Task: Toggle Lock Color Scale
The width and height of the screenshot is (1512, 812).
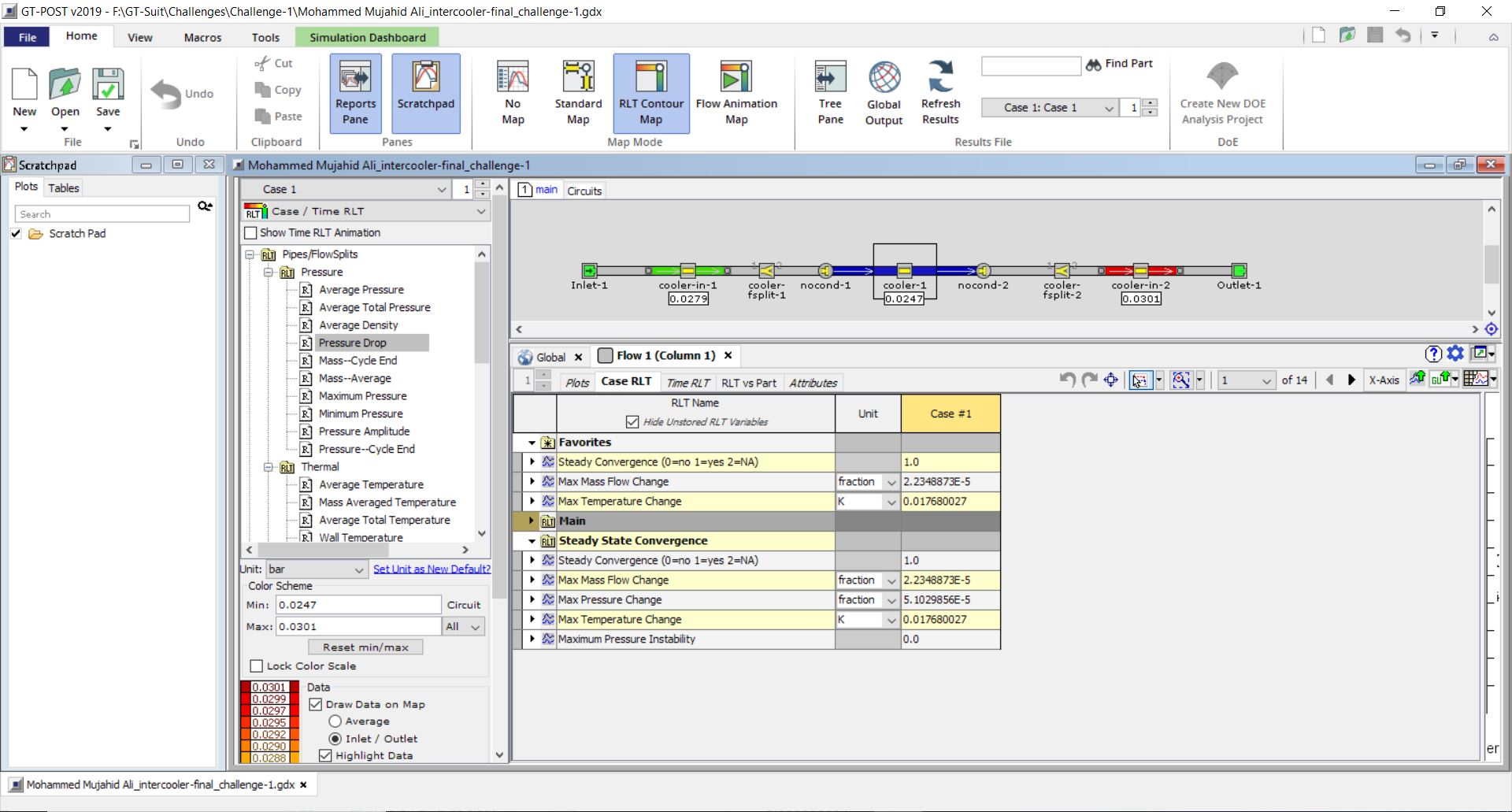Action: coord(256,666)
